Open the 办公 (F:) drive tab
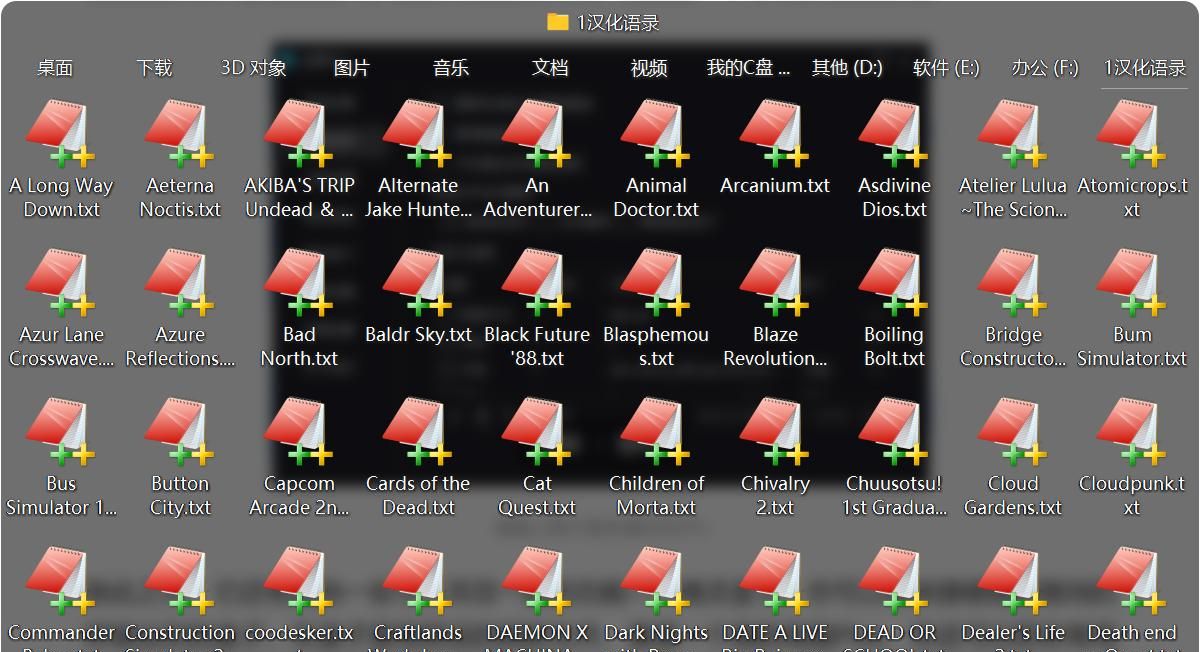 tap(1045, 68)
